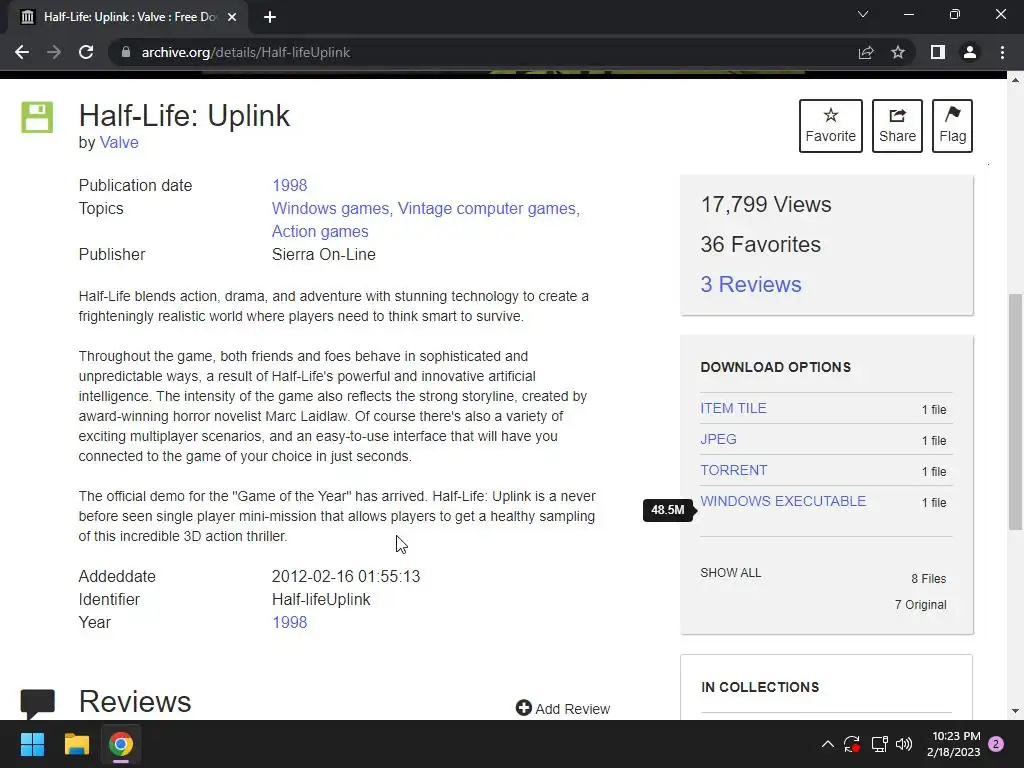
Task: Open the Chrome three-dot menu
Action: click(x=1002, y=52)
